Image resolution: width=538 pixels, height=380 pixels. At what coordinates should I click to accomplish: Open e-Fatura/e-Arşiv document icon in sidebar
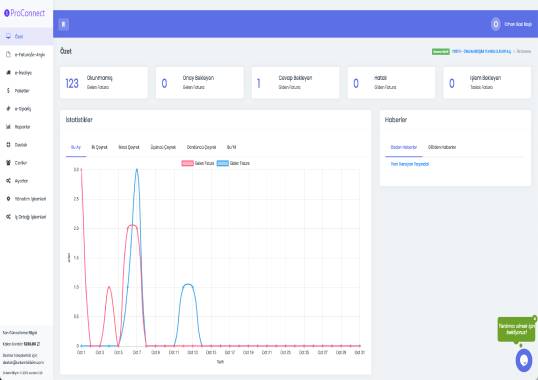click(x=9, y=55)
